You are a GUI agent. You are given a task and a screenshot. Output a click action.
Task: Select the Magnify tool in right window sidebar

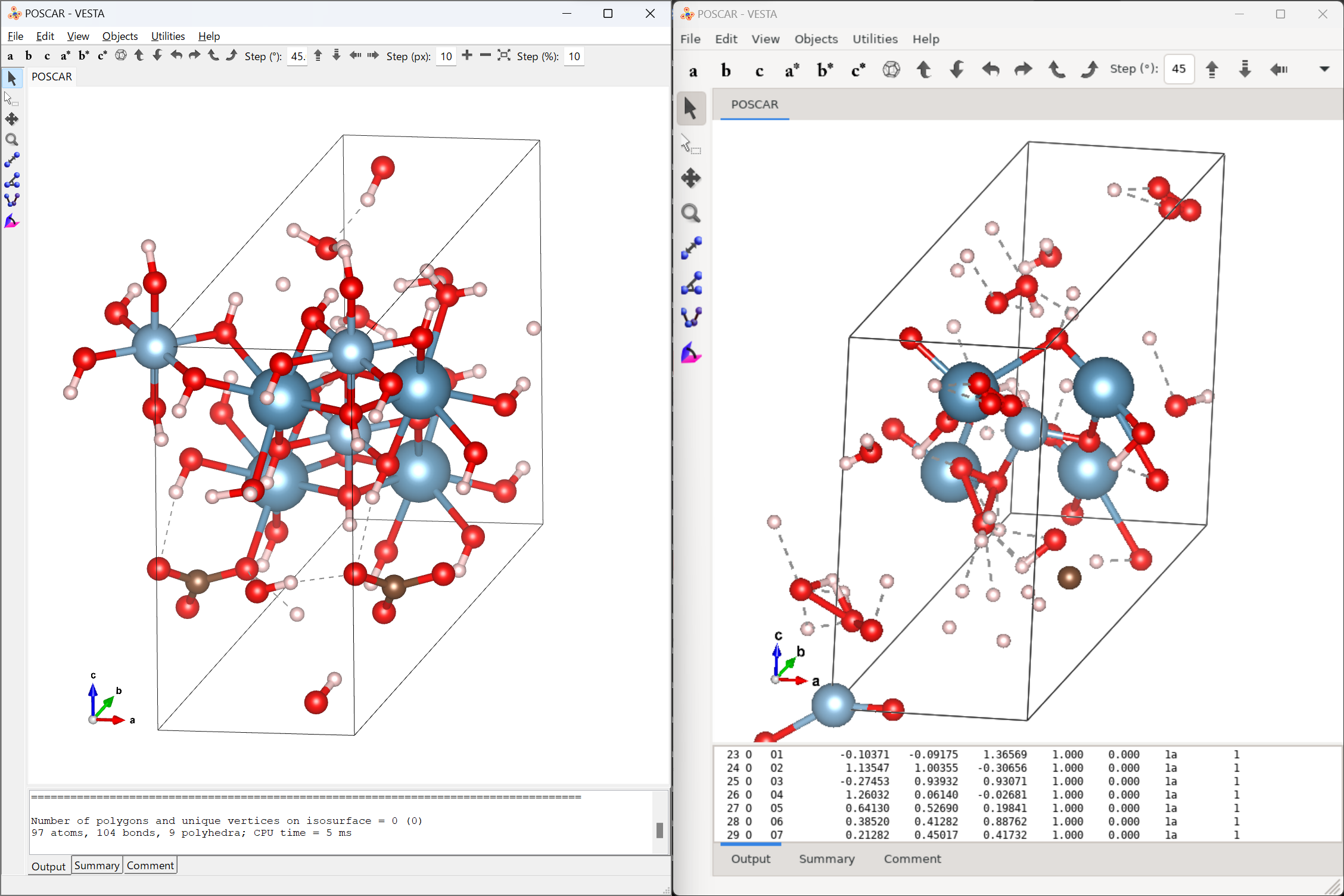(x=691, y=213)
